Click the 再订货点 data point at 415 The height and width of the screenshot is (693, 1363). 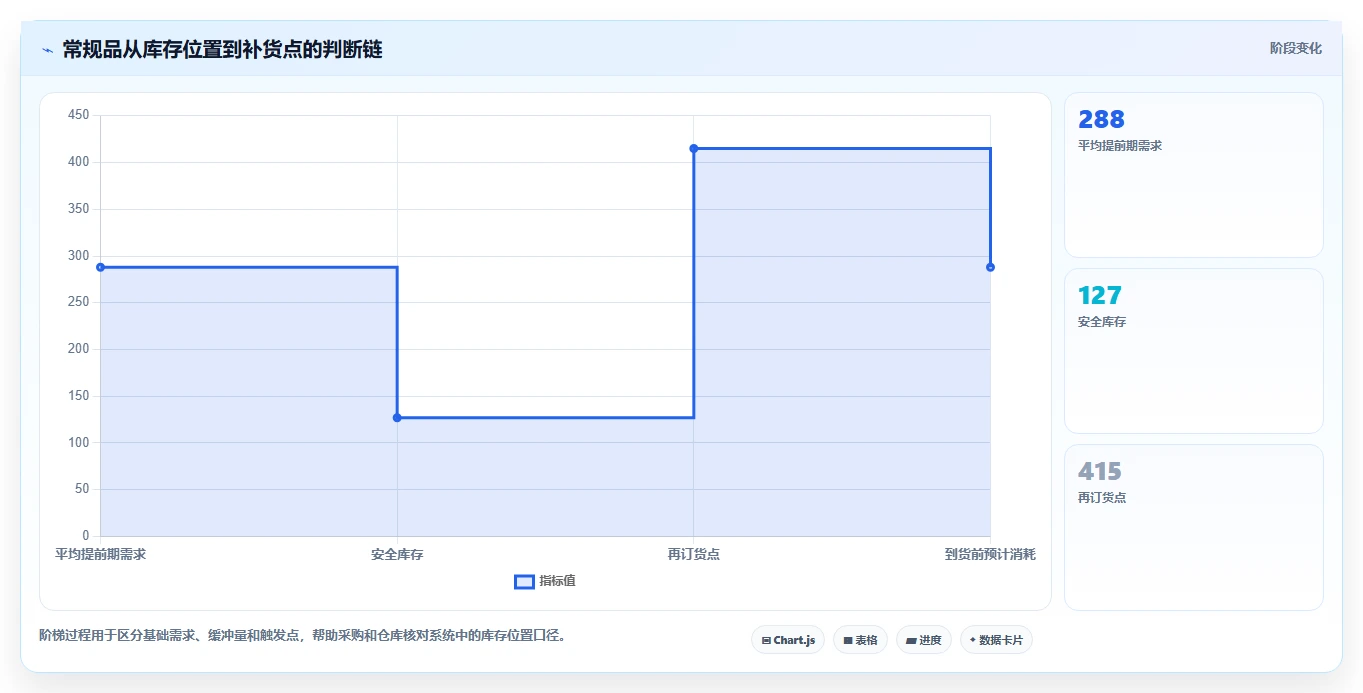tap(693, 148)
